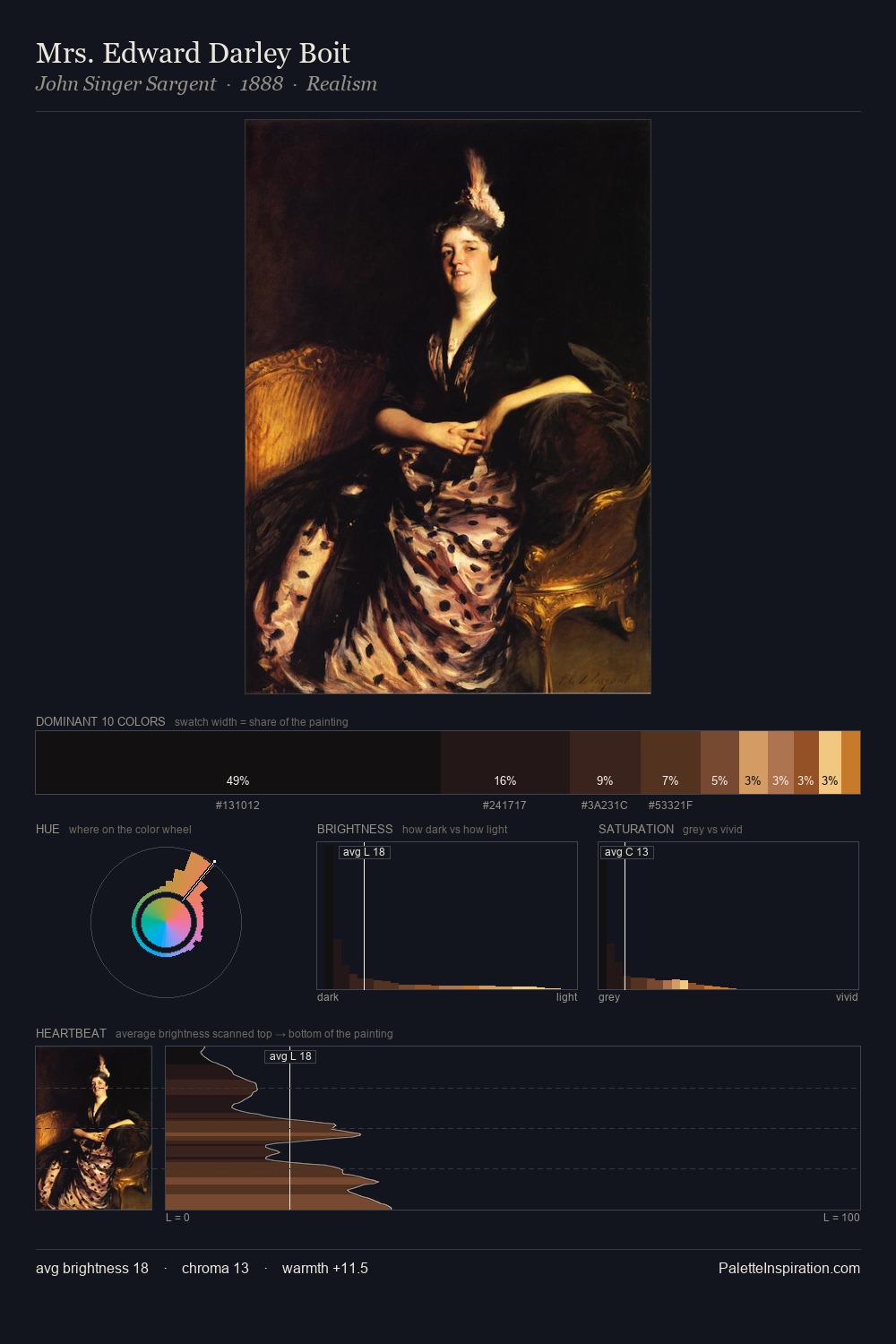The image size is (896, 1344).
Task: Pick the 9% swatch in the palette
Action: (x=605, y=762)
